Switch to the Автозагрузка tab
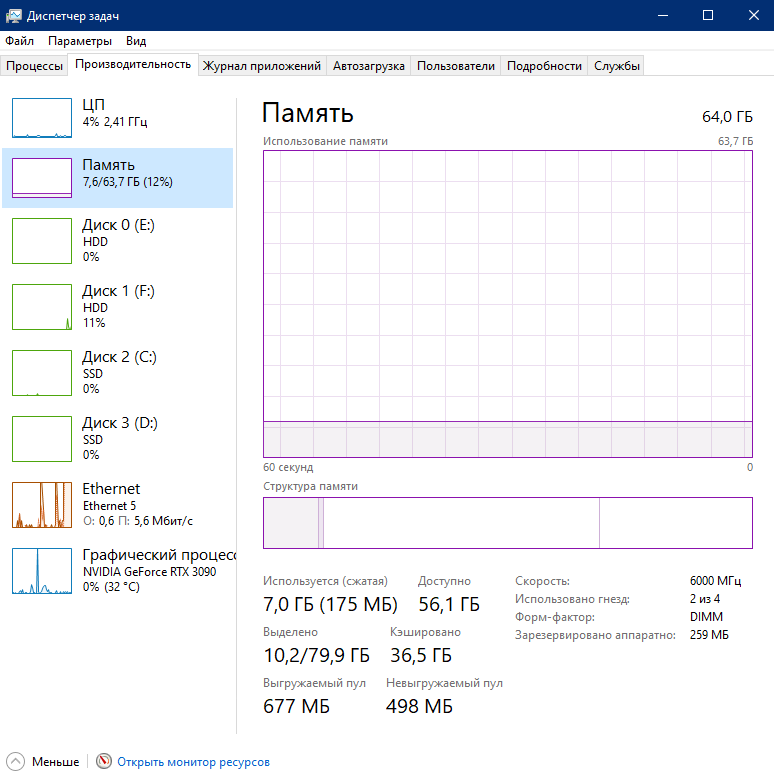This screenshot has height=781, width=774. pos(368,66)
